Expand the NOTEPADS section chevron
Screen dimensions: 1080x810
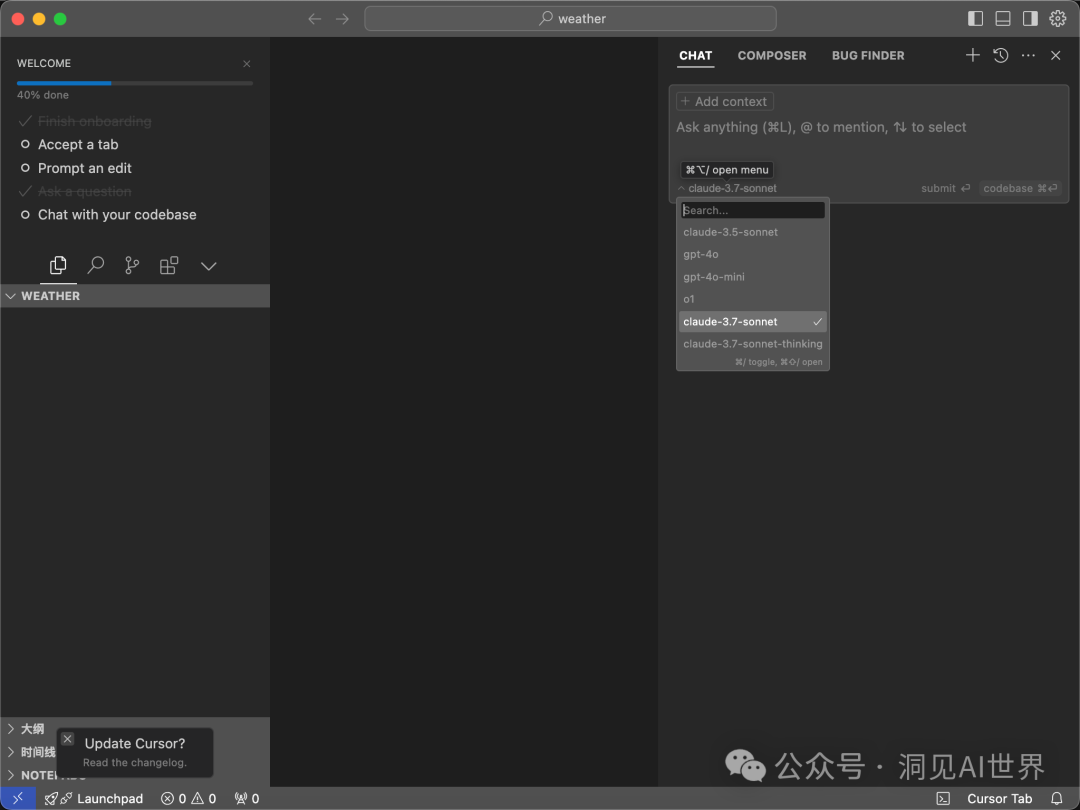[x=11, y=776]
